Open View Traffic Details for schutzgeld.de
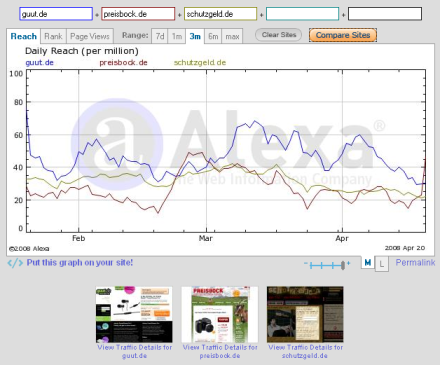Image resolution: width=440 pixels, height=365 pixels. point(305,351)
